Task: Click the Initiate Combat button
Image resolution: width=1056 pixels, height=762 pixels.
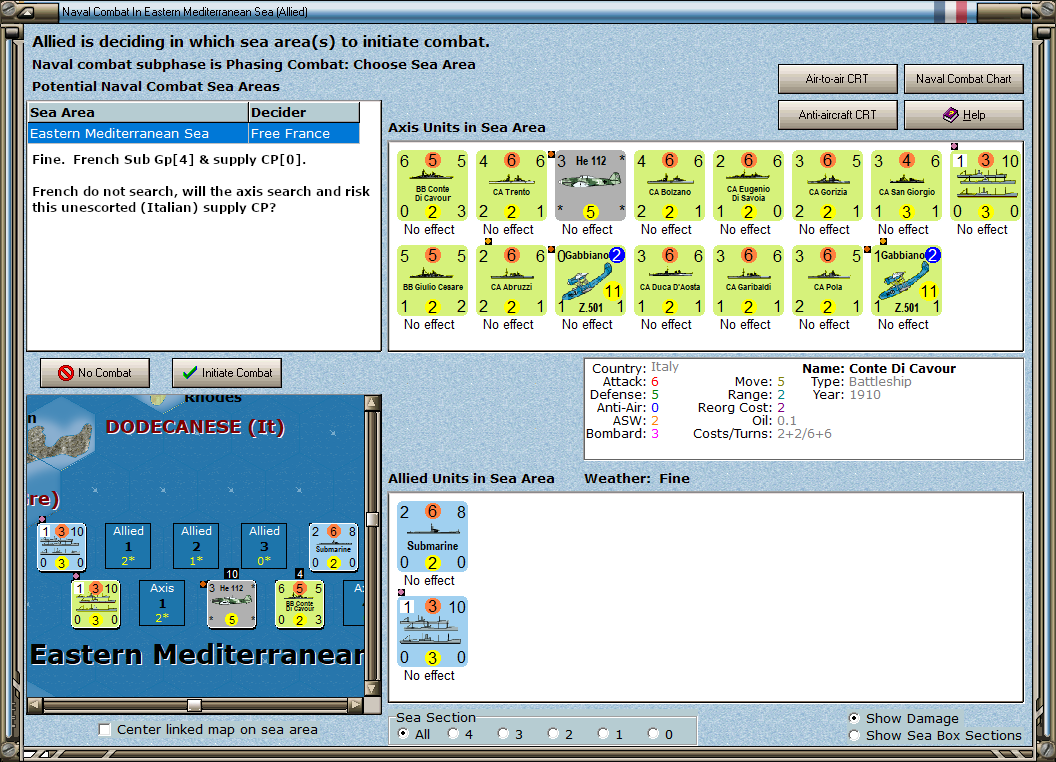Action: point(227,373)
